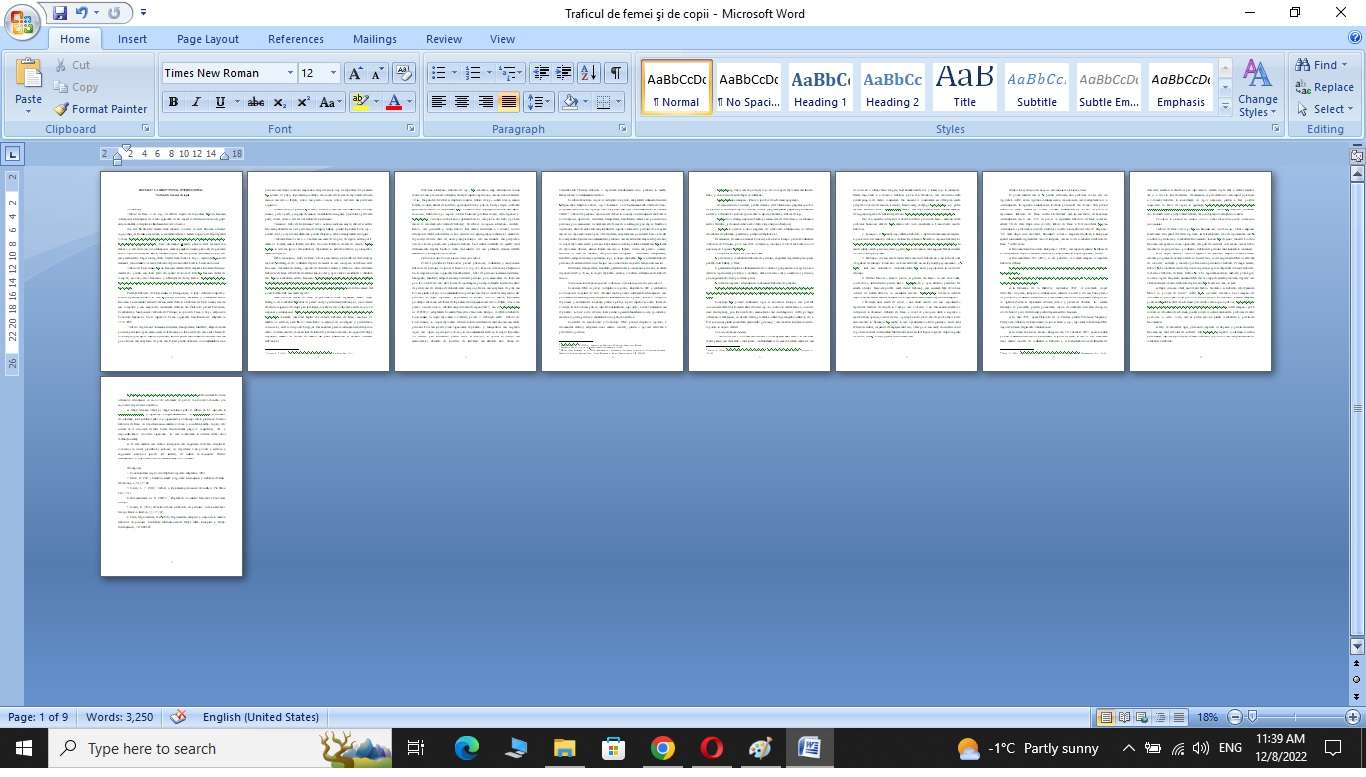
Task: Click the Replace button
Action: (1324, 87)
